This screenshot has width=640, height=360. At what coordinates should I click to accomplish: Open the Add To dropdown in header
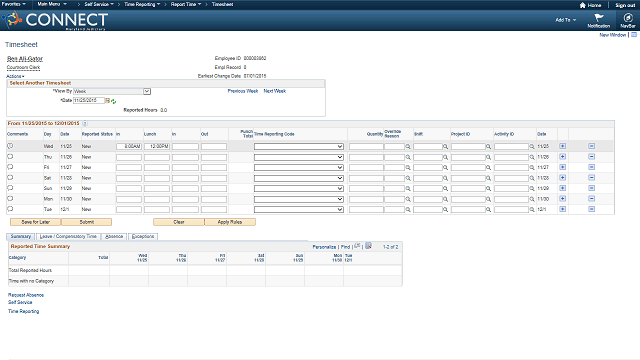coord(565,20)
